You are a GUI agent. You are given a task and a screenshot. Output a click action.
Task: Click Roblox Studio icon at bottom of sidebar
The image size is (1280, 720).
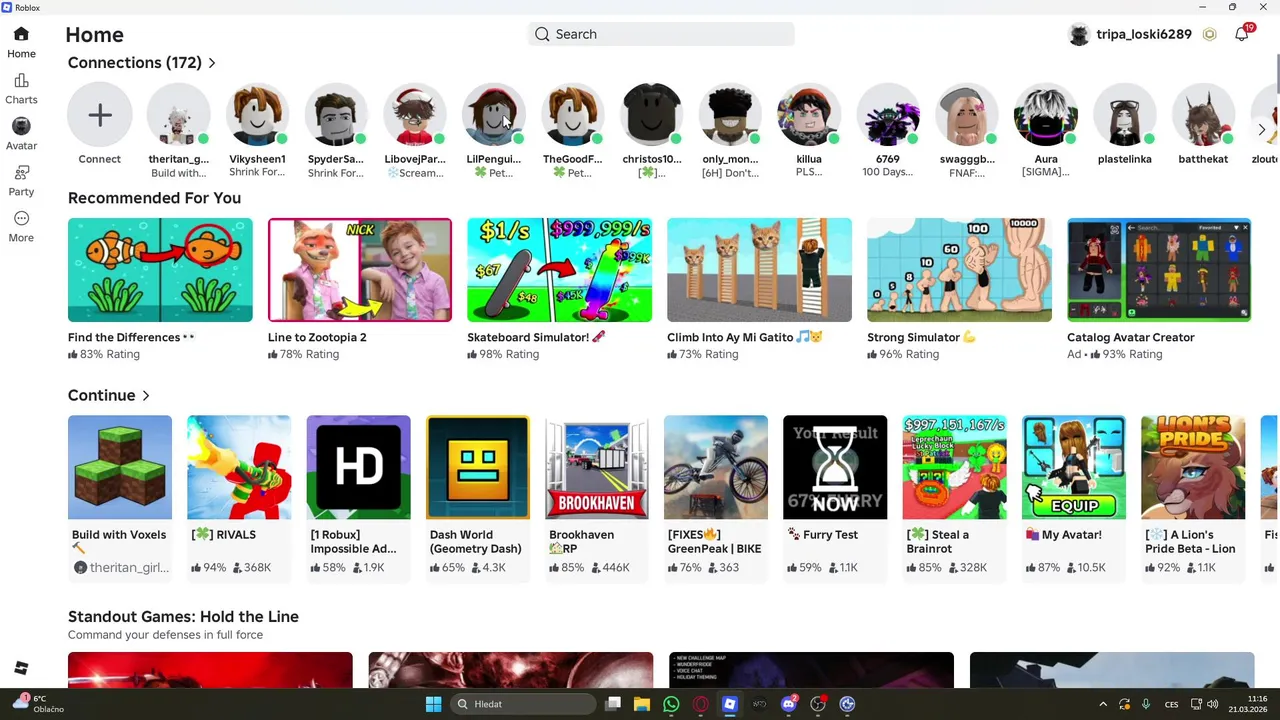pos(21,668)
